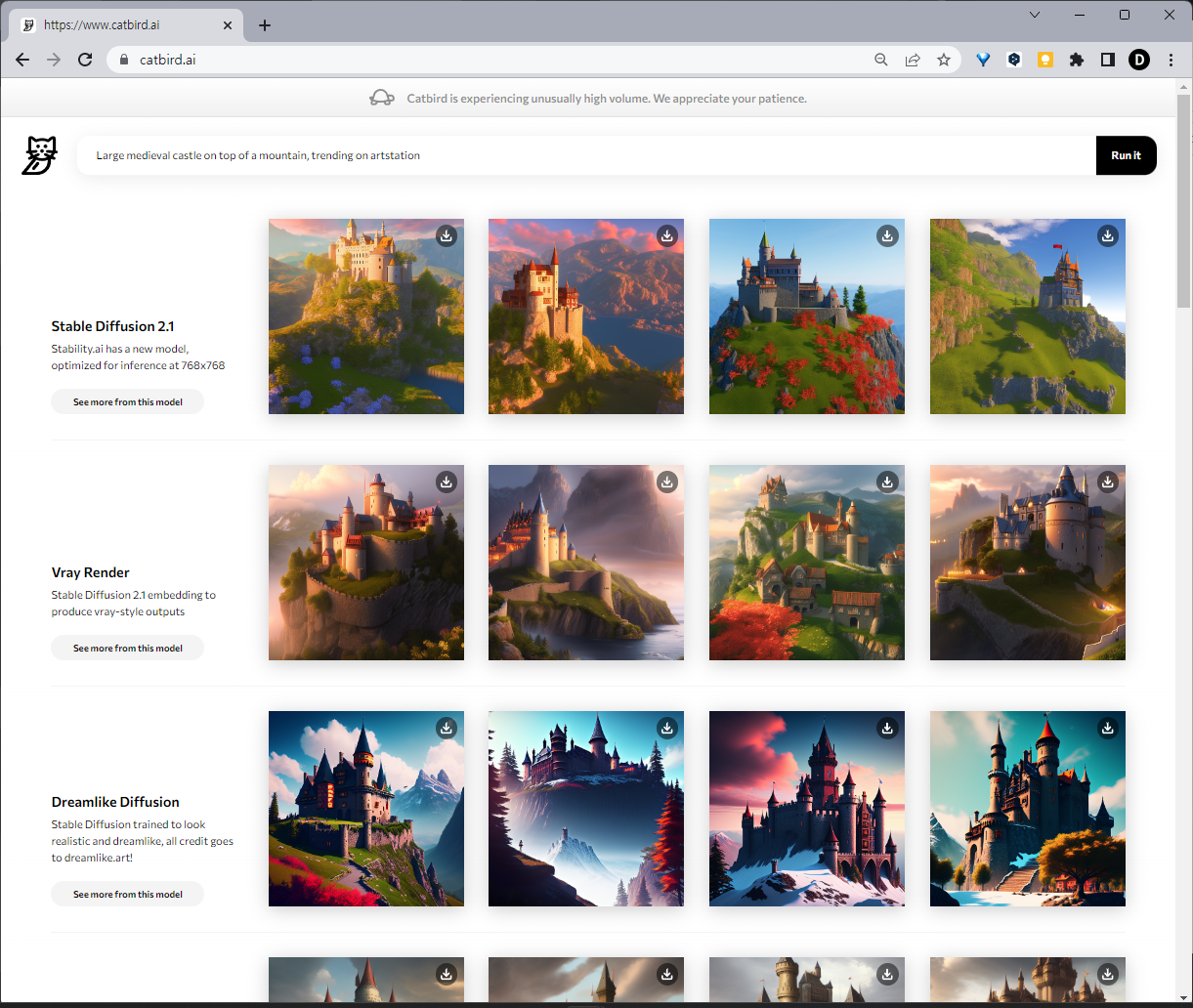The height and width of the screenshot is (1008, 1193).
Task: See more from Stable Diffusion 2.1 model
Action: tap(128, 401)
